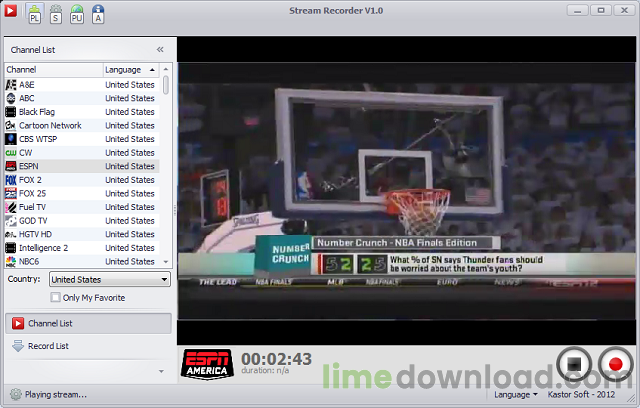The width and height of the screenshot is (640, 408).
Task: Expand the navigation pane options arrow
Action: (x=160, y=370)
